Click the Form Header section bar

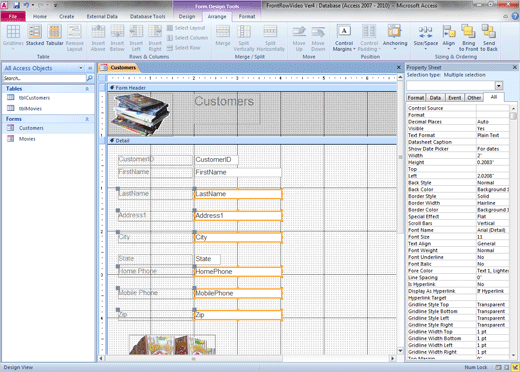(252, 88)
